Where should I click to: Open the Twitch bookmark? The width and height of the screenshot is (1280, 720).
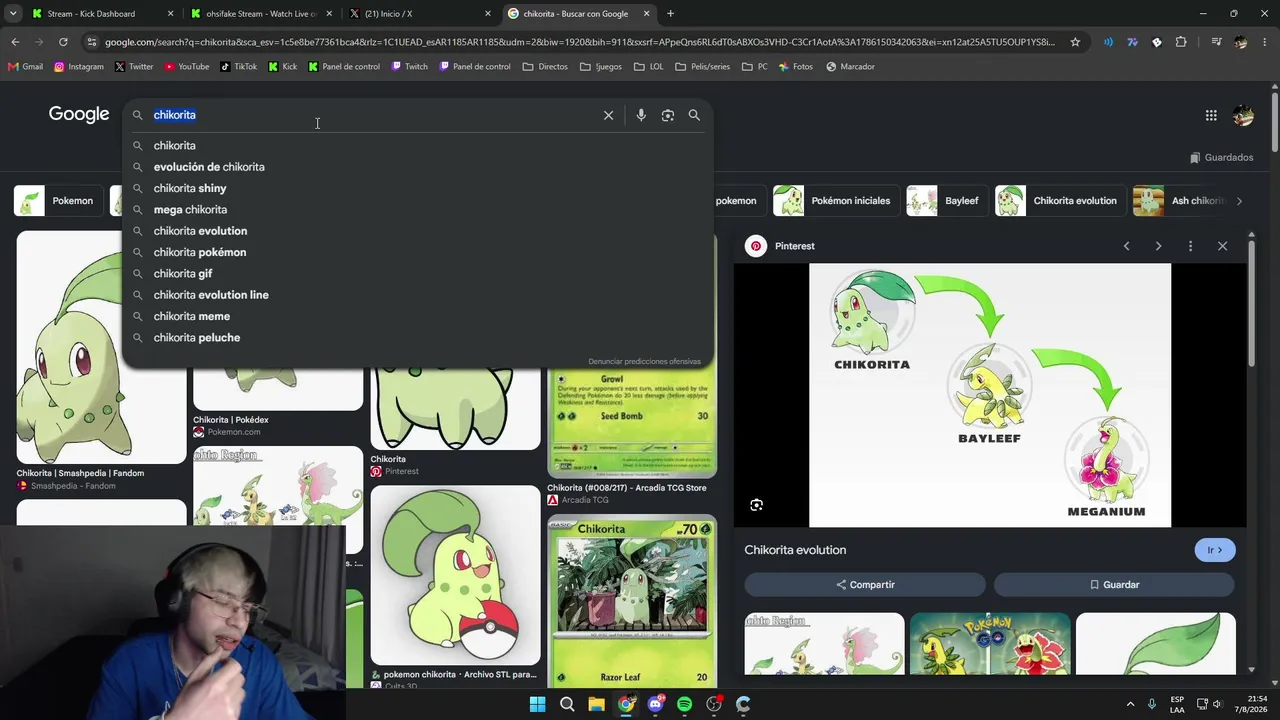[x=410, y=67]
